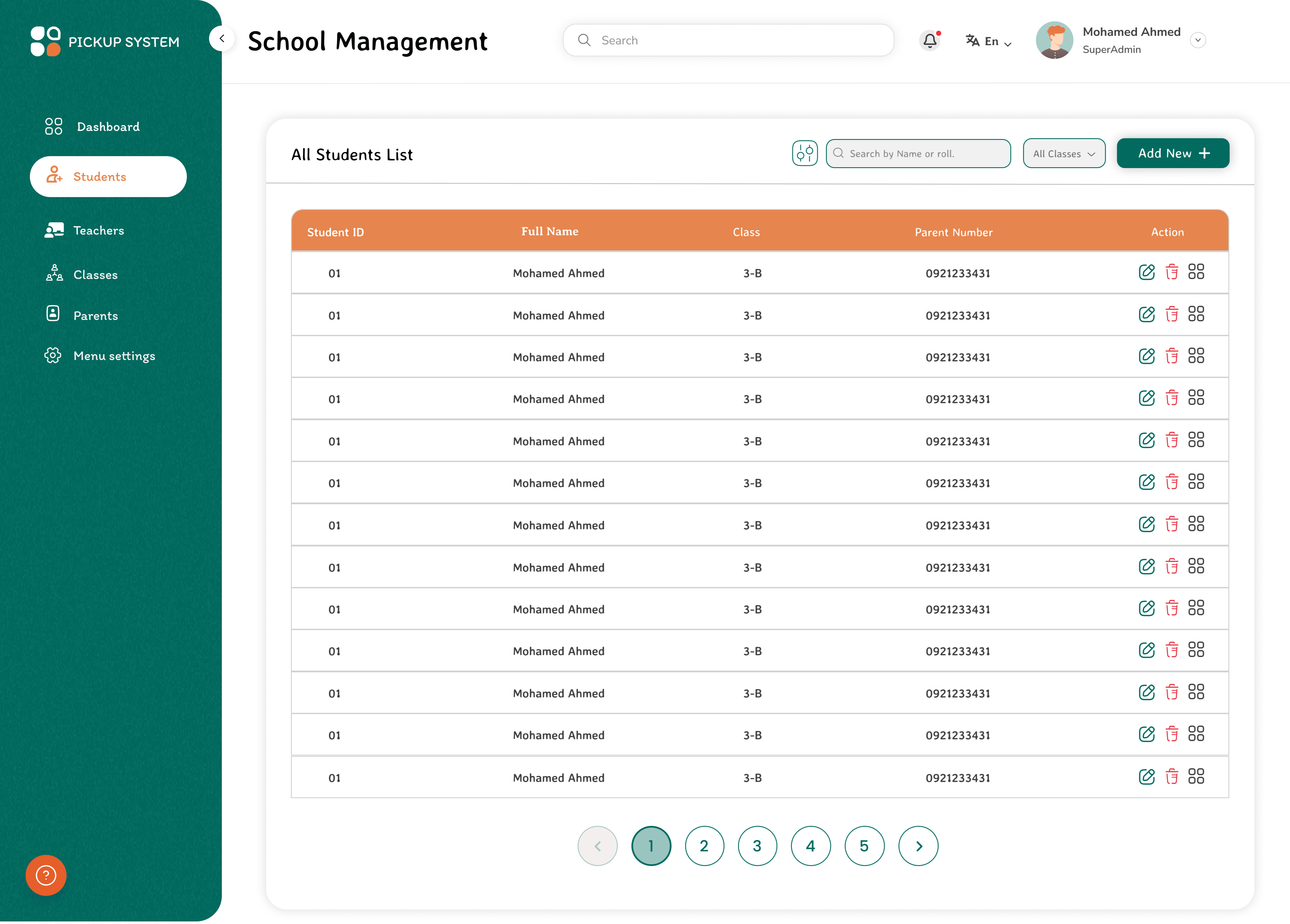This screenshot has width=1290, height=924.
Task: Open the notifications bell
Action: pyautogui.click(x=929, y=40)
